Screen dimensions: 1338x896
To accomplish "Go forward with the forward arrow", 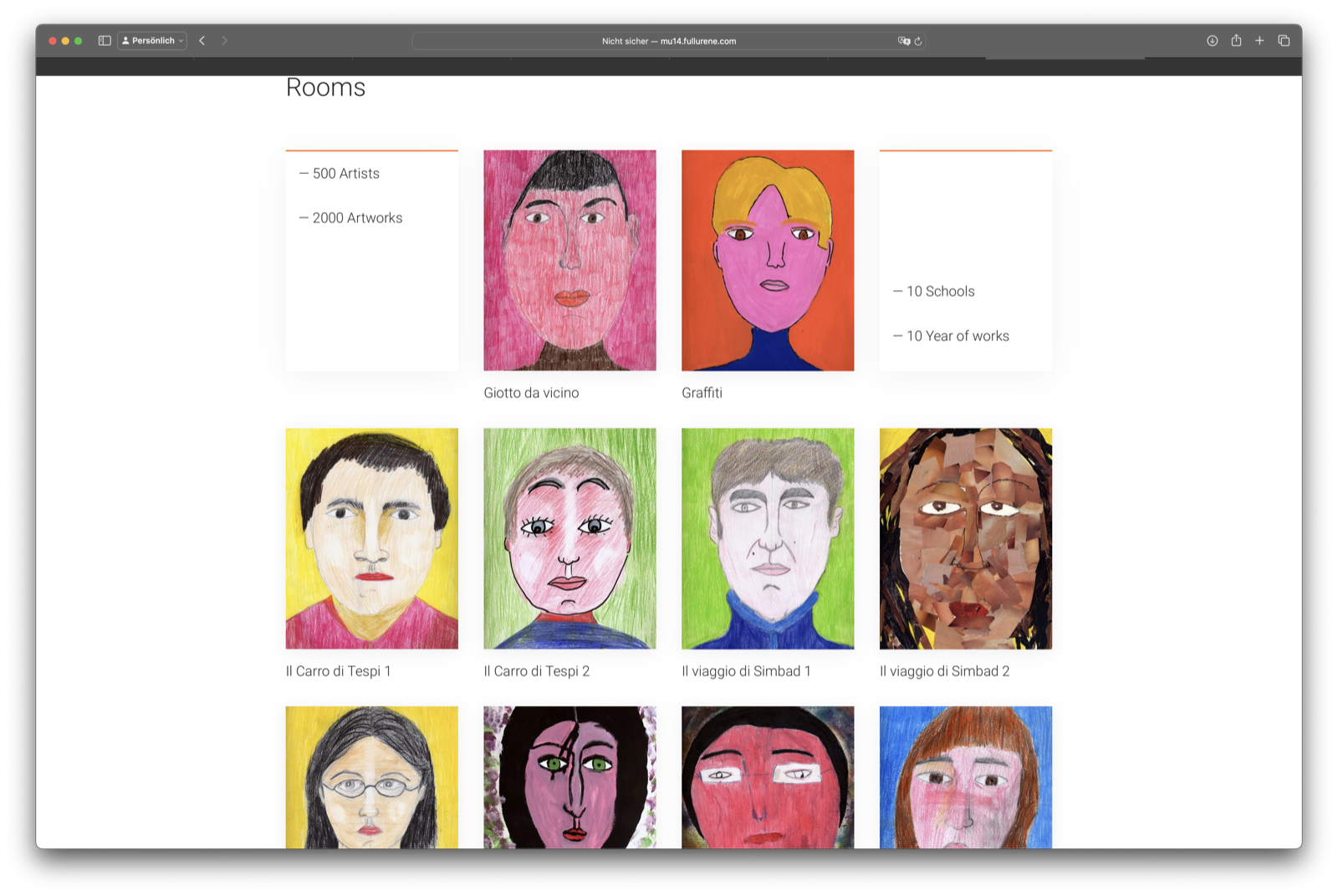I will pos(224,40).
